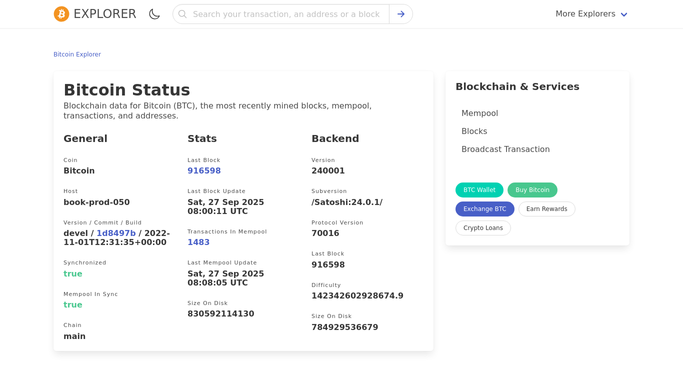This screenshot has width=683, height=384.
Task: Open Blocks in Blockchain & Services
Action: click(474, 131)
